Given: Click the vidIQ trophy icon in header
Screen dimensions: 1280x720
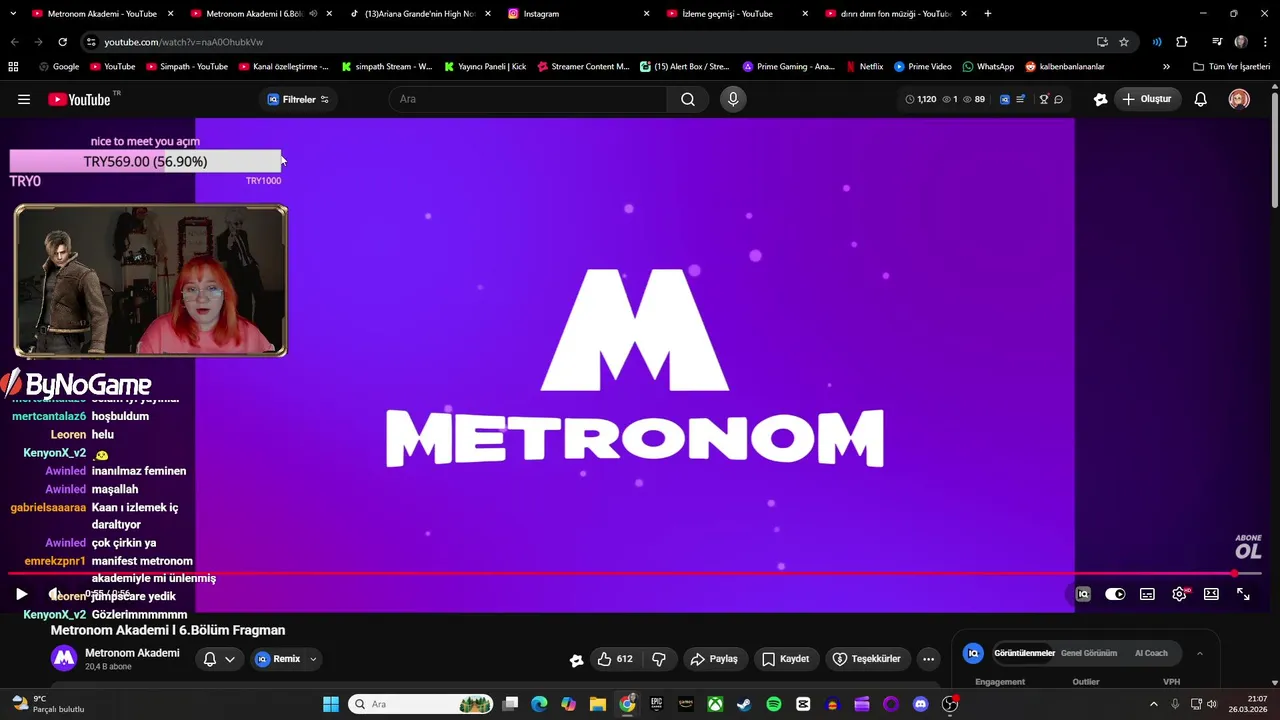Looking at the screenshot, I should 1043,99.
